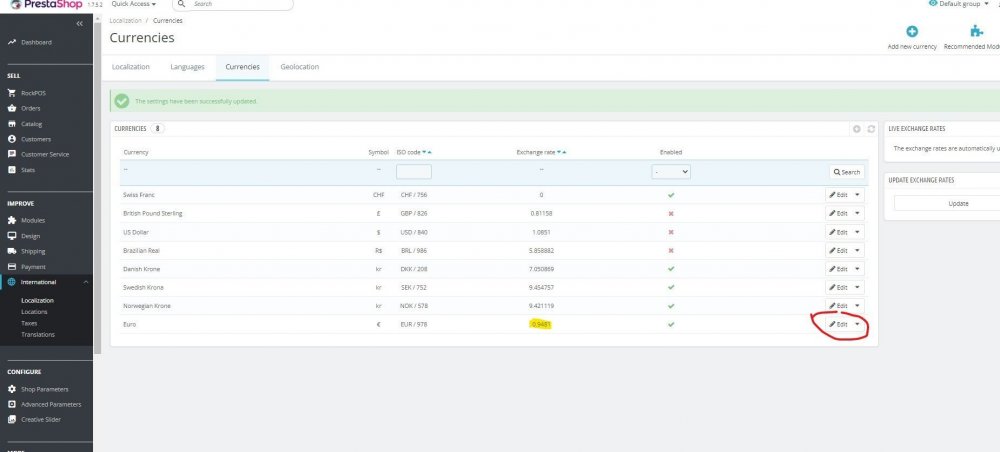Image resolution: width=1000 pixels, height=452 pixels.
Task: Open Dashboard from the sidebar
Action: point(36,42)
